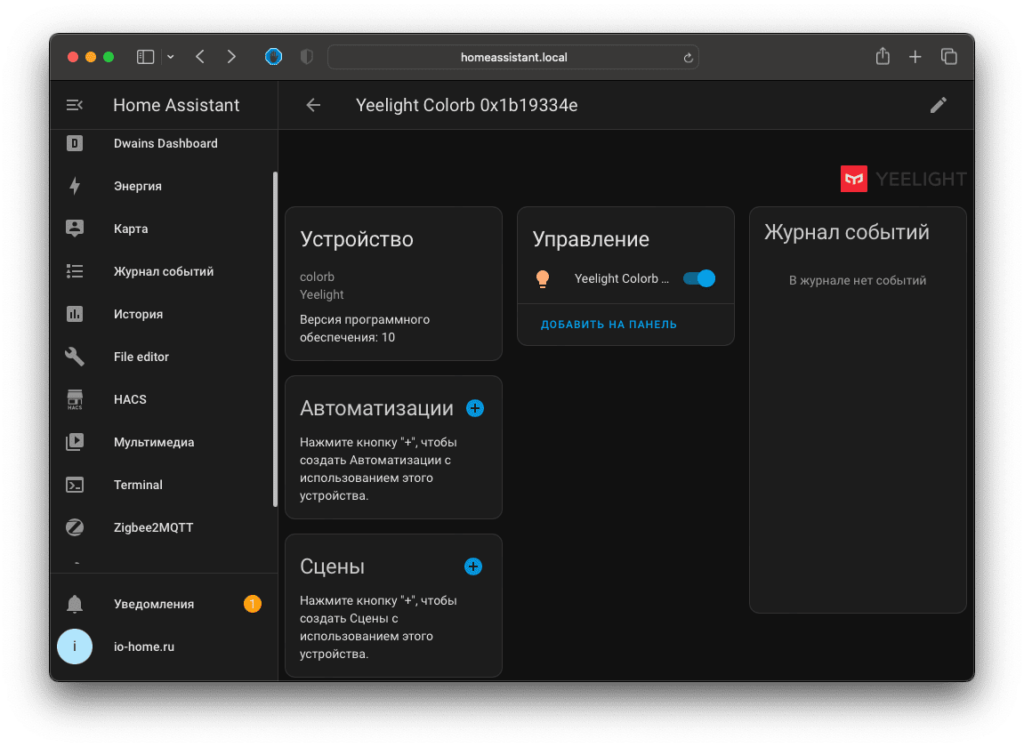Reload the page with refresh icon
This screenshot has height=747, width=1024.
click(688, 57)
